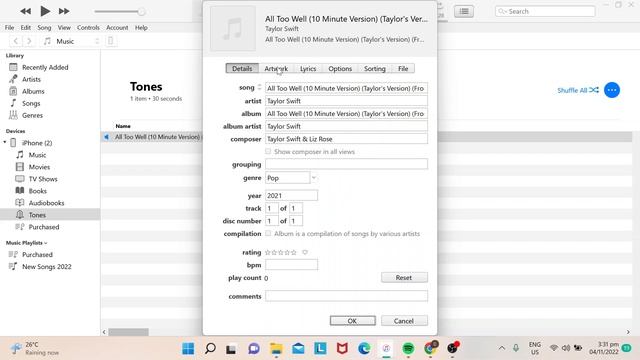Click the grouping input field
640x360 pixels.
tap(346, 164)
